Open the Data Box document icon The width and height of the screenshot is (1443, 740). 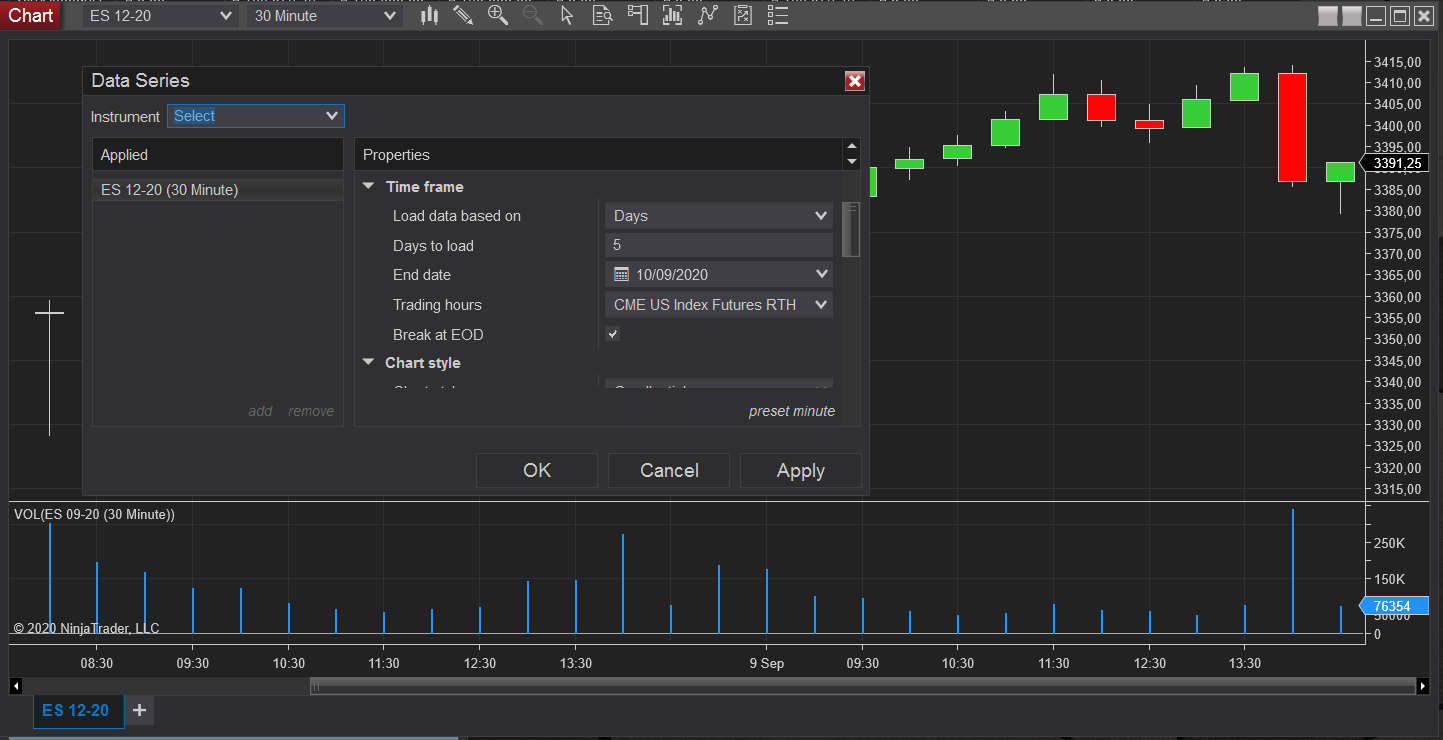(602, 15)
